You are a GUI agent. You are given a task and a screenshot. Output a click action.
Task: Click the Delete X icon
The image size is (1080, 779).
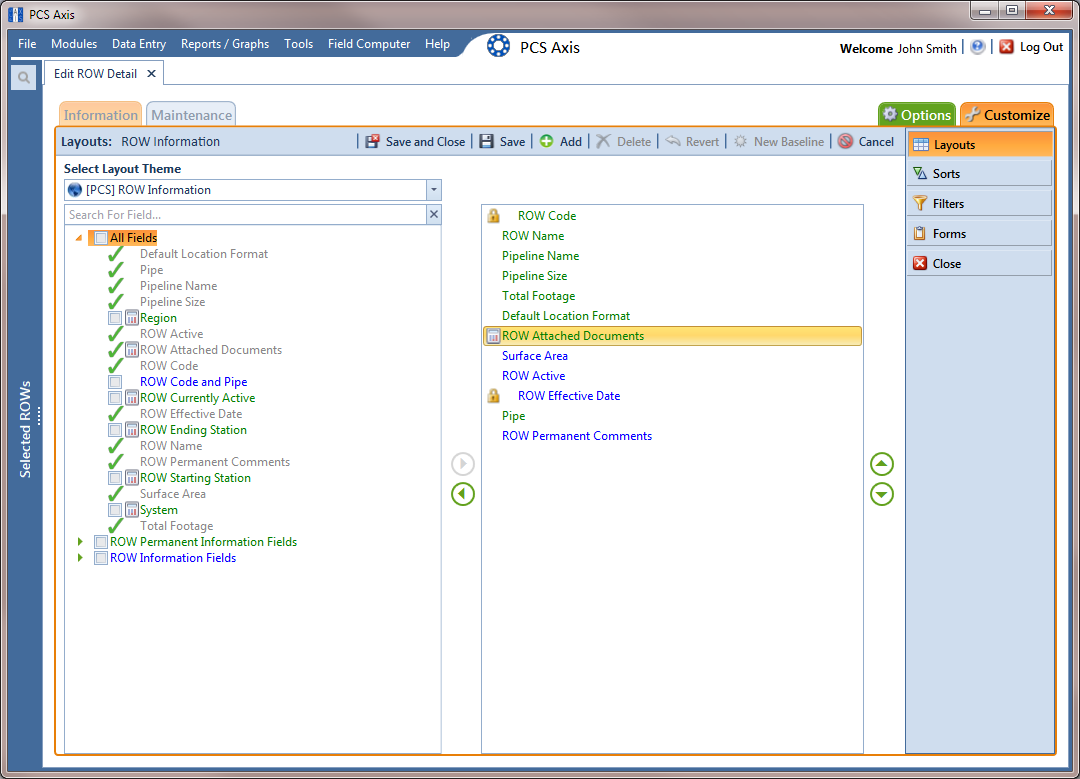(603, 141)
